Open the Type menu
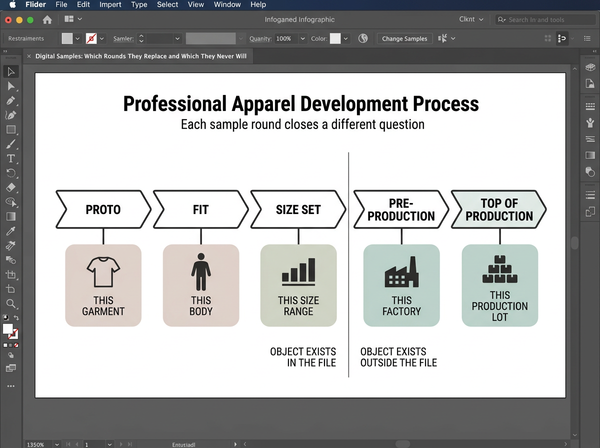This screenshot has height=448, width=600. pyautogui.click(x=139, y=5)
